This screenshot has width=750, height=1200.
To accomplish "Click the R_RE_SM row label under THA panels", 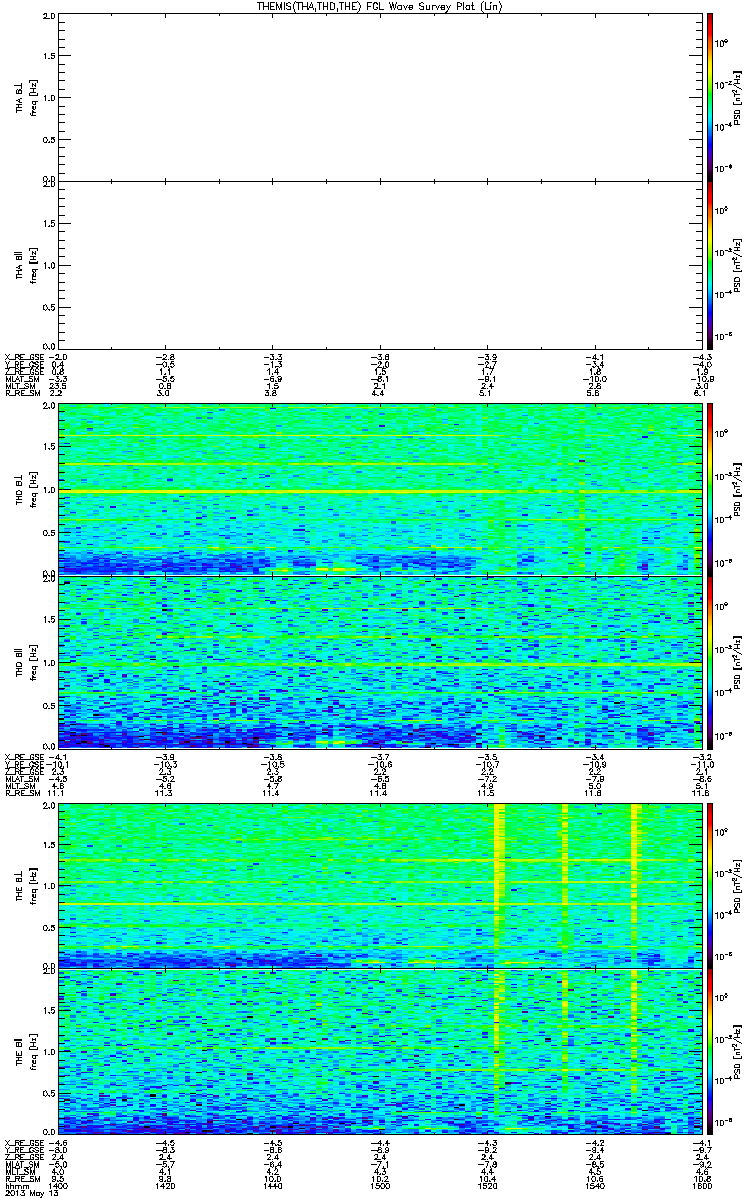I will coord(22,395).
